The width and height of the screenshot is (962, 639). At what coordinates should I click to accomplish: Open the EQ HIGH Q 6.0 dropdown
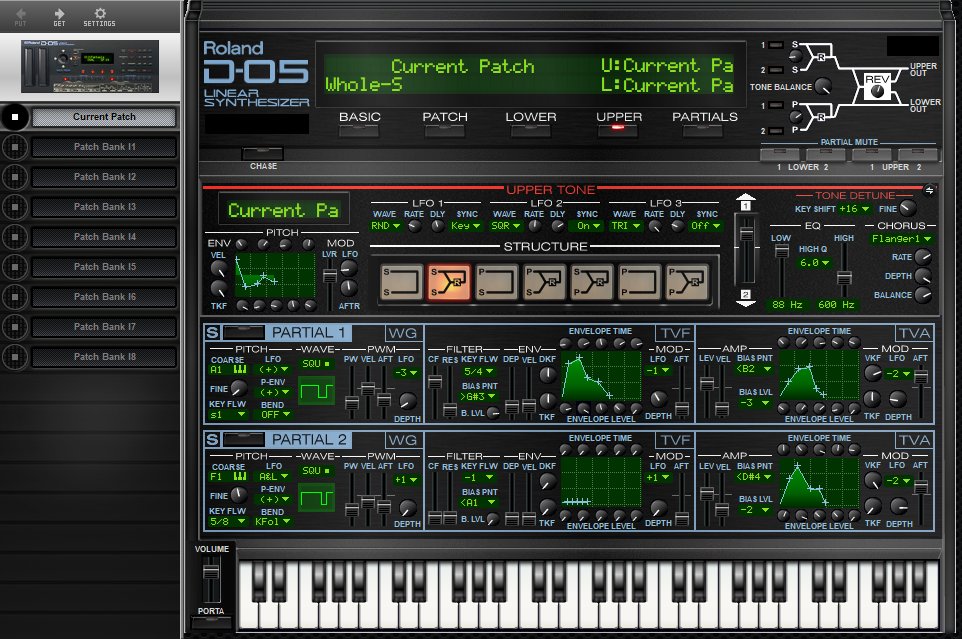814,262
